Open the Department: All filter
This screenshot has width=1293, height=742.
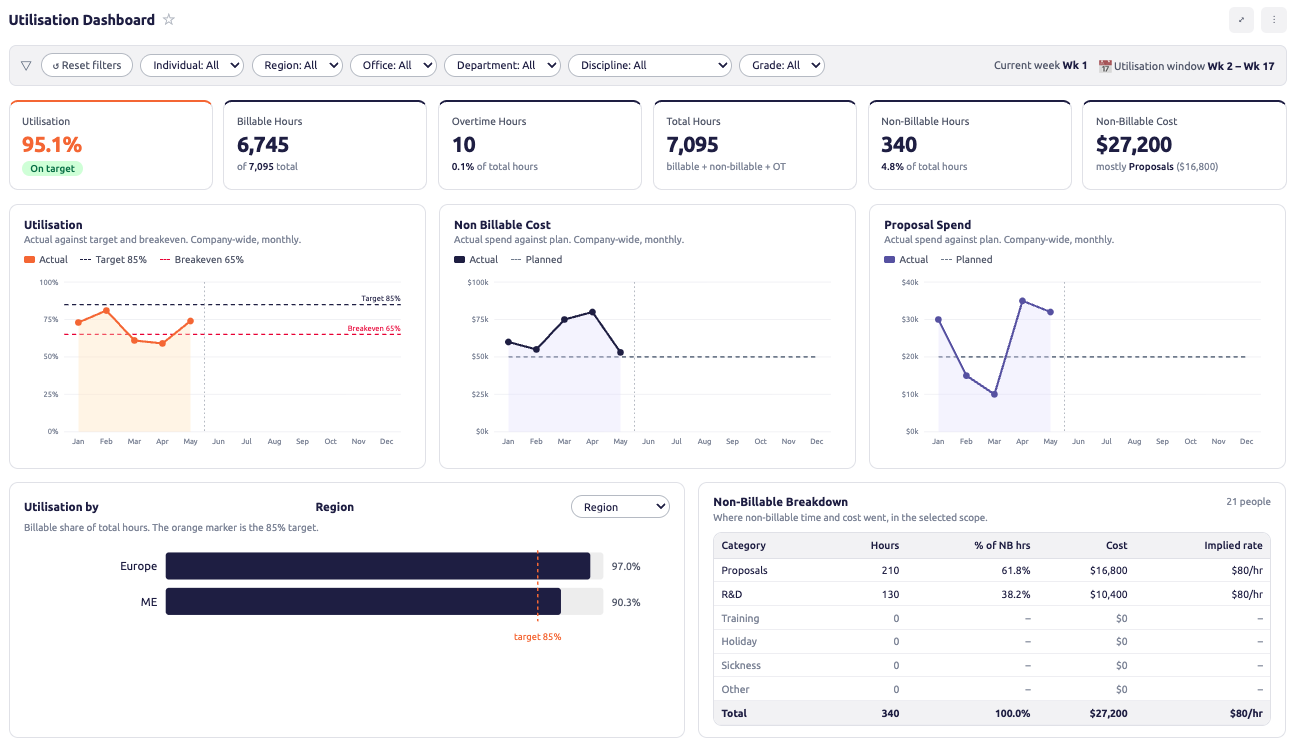(502, 65)
